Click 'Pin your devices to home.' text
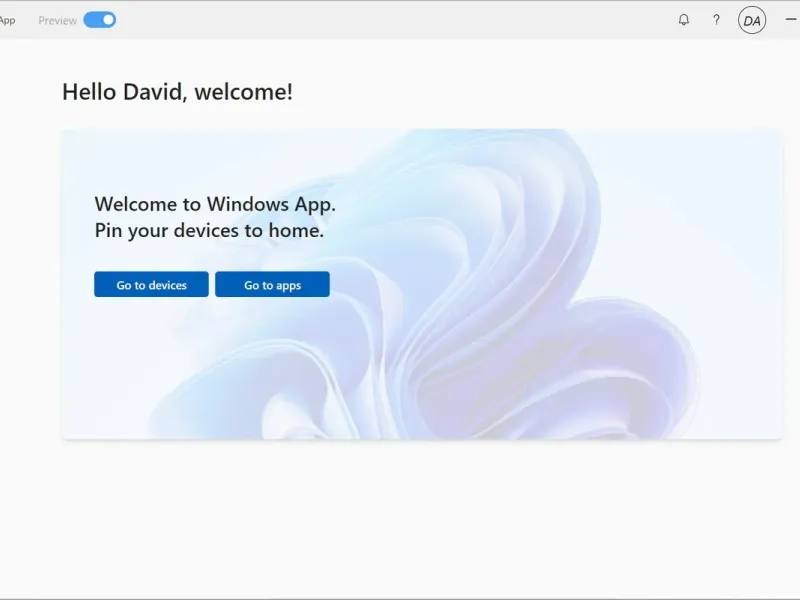 209,231
